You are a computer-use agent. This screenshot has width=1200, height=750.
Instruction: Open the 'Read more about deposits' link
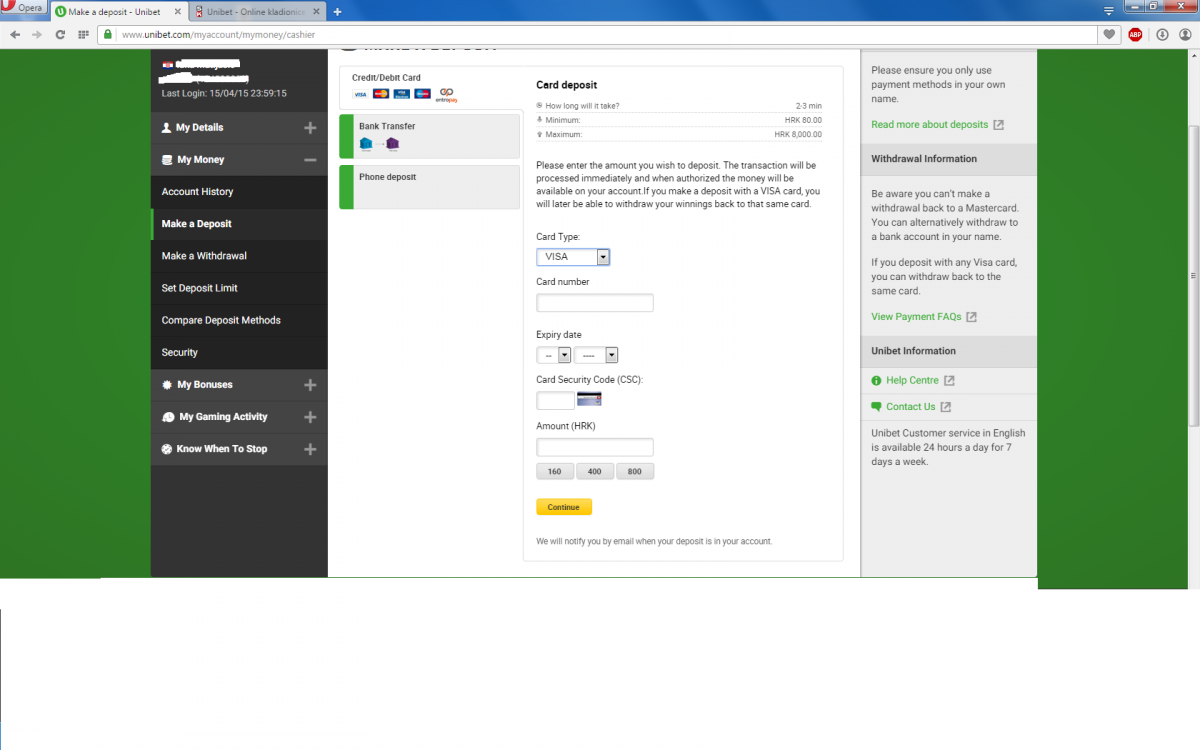click(930, 125)
